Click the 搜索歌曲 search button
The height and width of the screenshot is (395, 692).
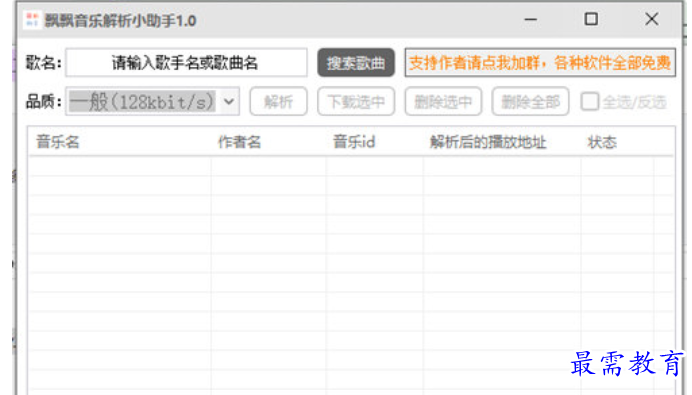(x=356, y=63)
